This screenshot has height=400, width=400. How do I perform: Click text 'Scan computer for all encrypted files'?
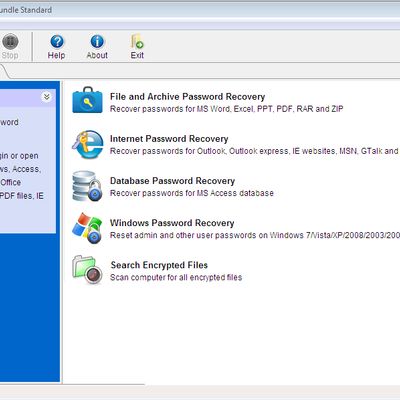coord(176,277)
